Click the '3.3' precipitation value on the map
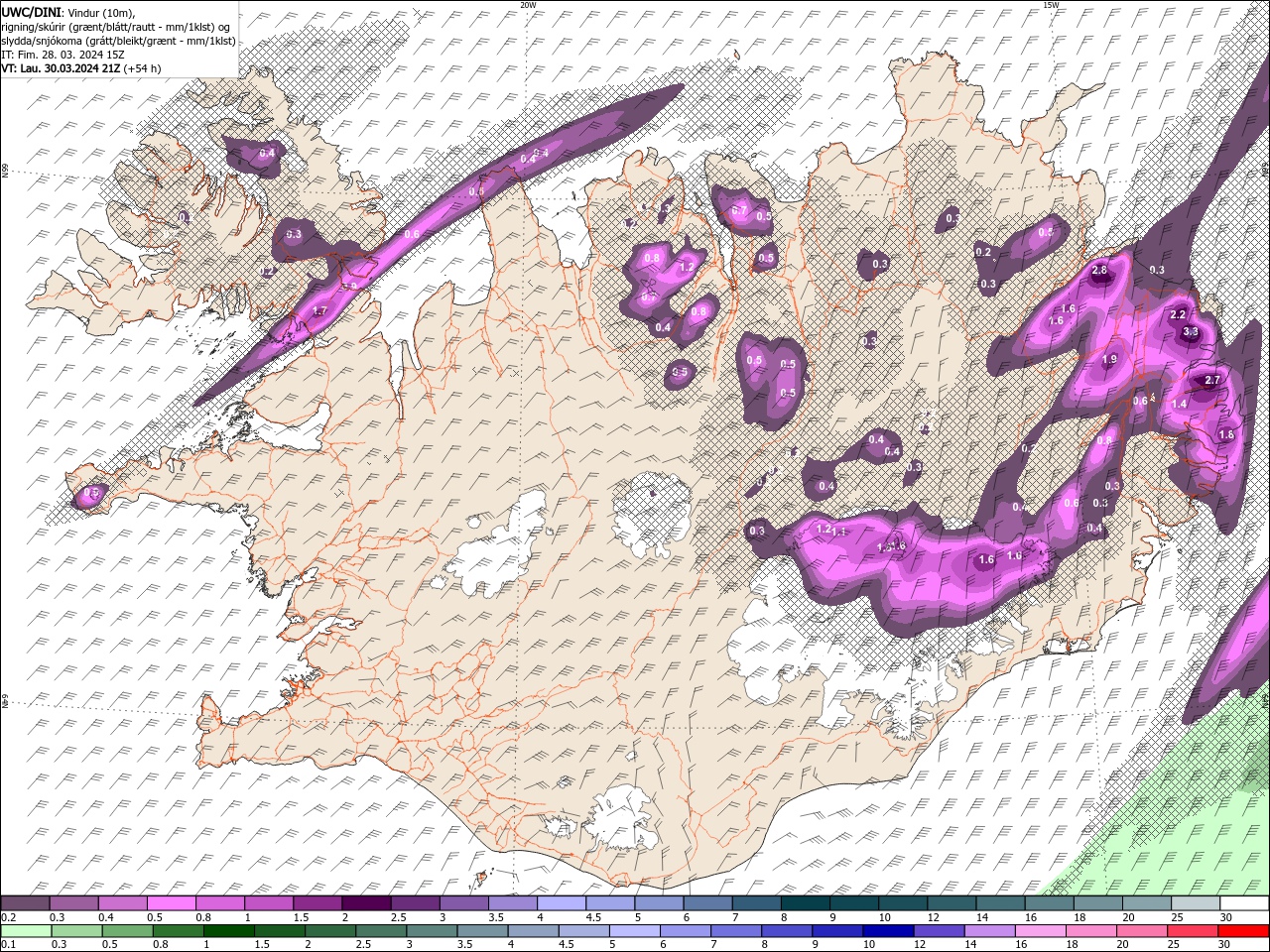This screenshot has height=952, width=1270. (x=1192, y=332)
